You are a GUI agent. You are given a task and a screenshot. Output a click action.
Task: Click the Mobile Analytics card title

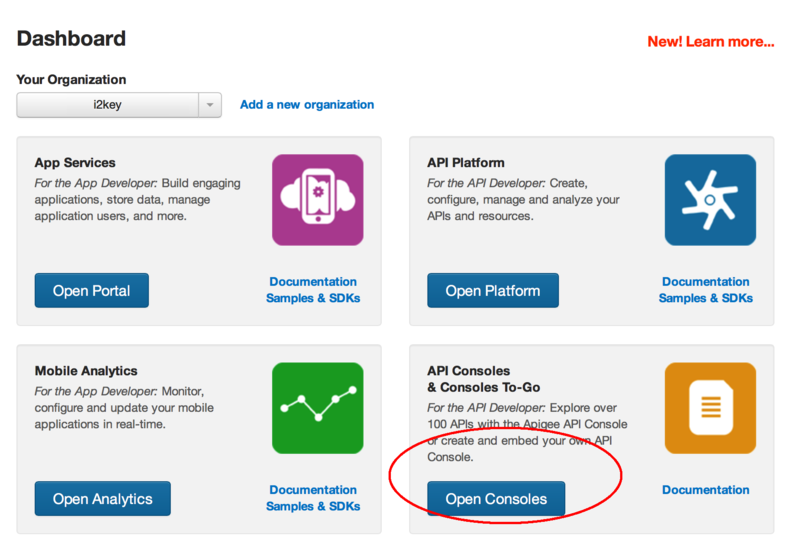(86, 371)
